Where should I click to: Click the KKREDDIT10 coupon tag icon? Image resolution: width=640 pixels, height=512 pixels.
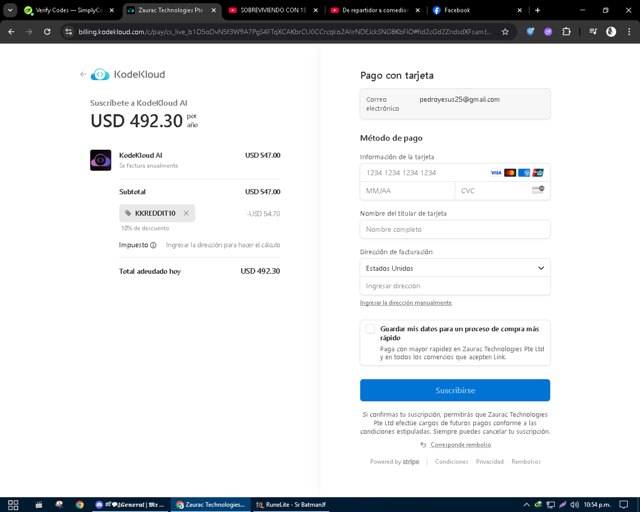click(128, 213)
